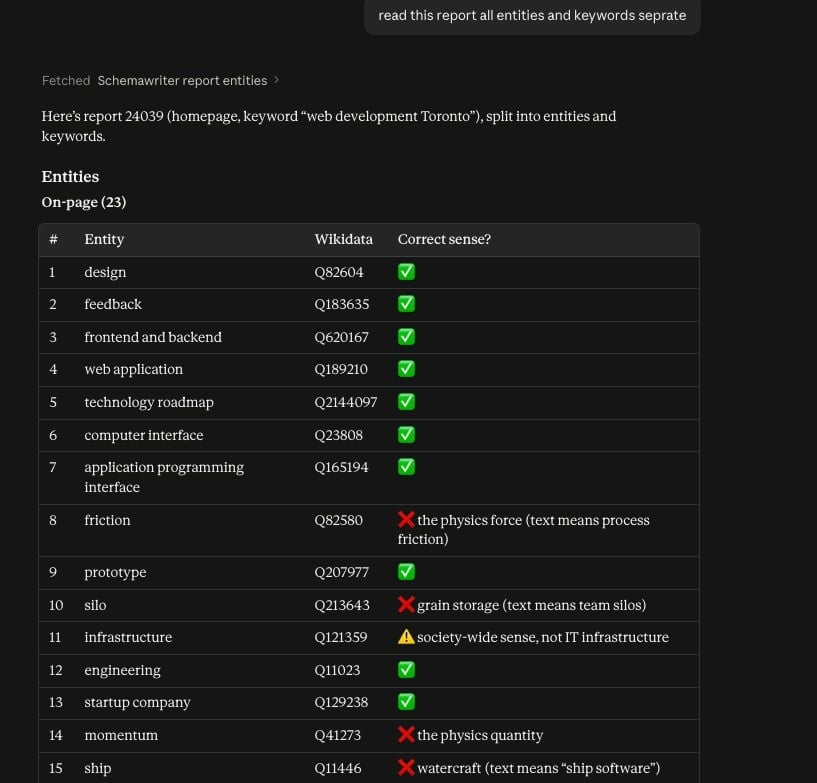817x783 pixels.
Task: Click the green check in the web application row
Action: coord(406,369)
